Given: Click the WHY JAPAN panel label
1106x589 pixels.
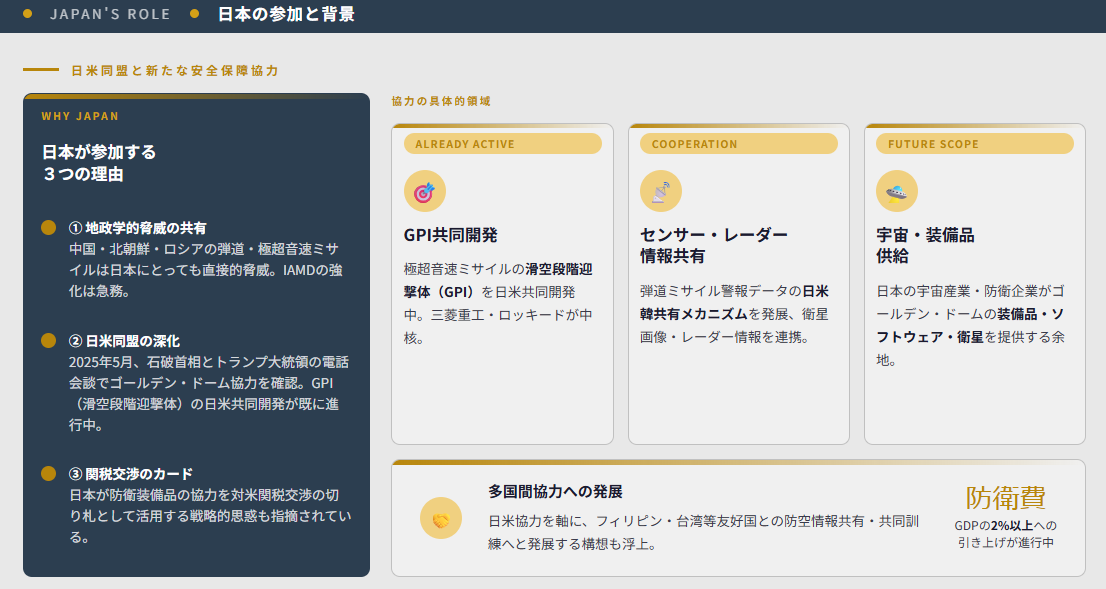Looking at the screenshot, I should (80, 116).
